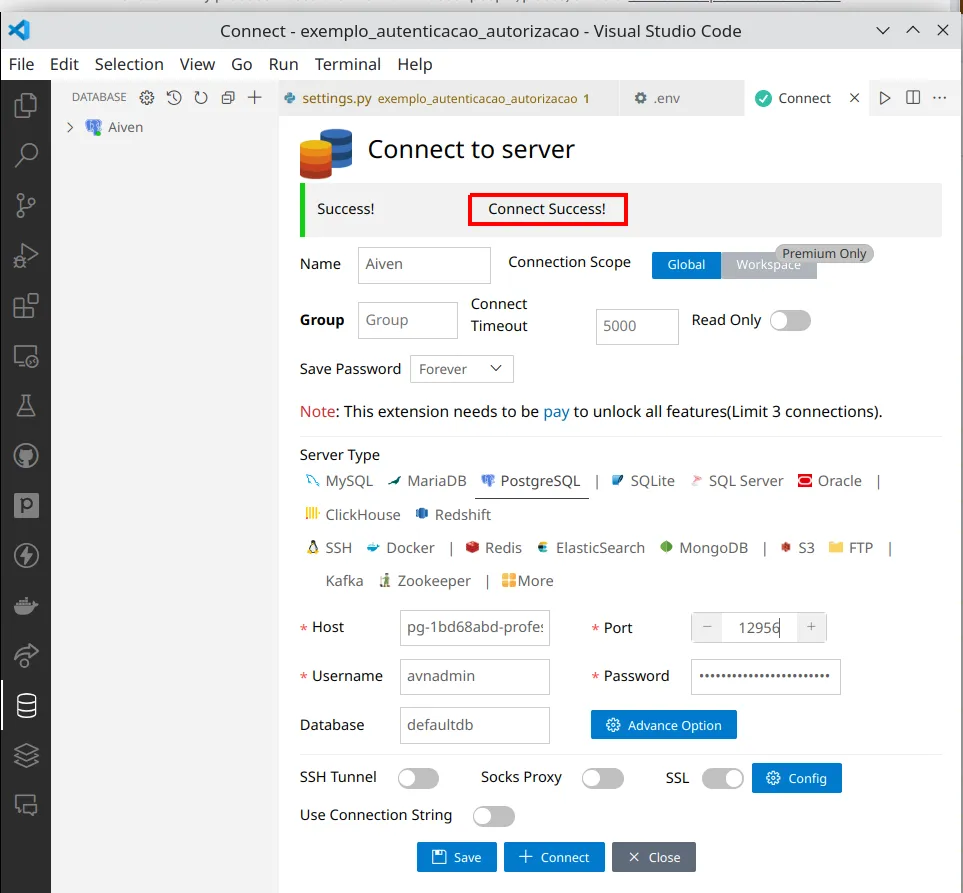Select MariaDB server type
Viewport: 963px width, 893px height.
(x=427, y=481)
